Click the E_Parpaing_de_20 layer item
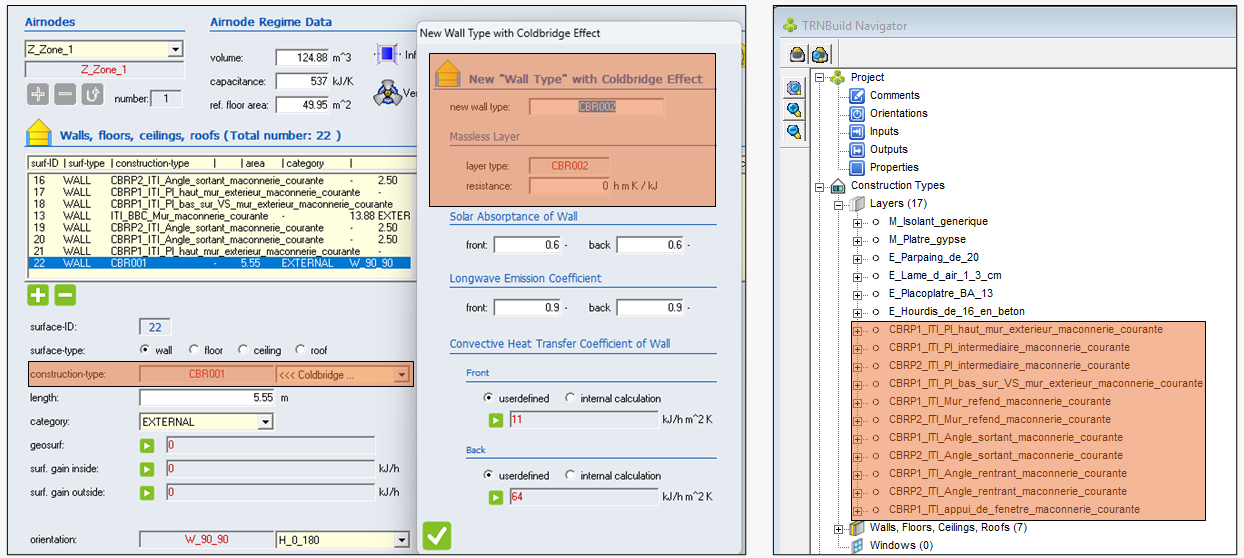The width and height of the screenshot is (1244, 558). tap(932, 257)
